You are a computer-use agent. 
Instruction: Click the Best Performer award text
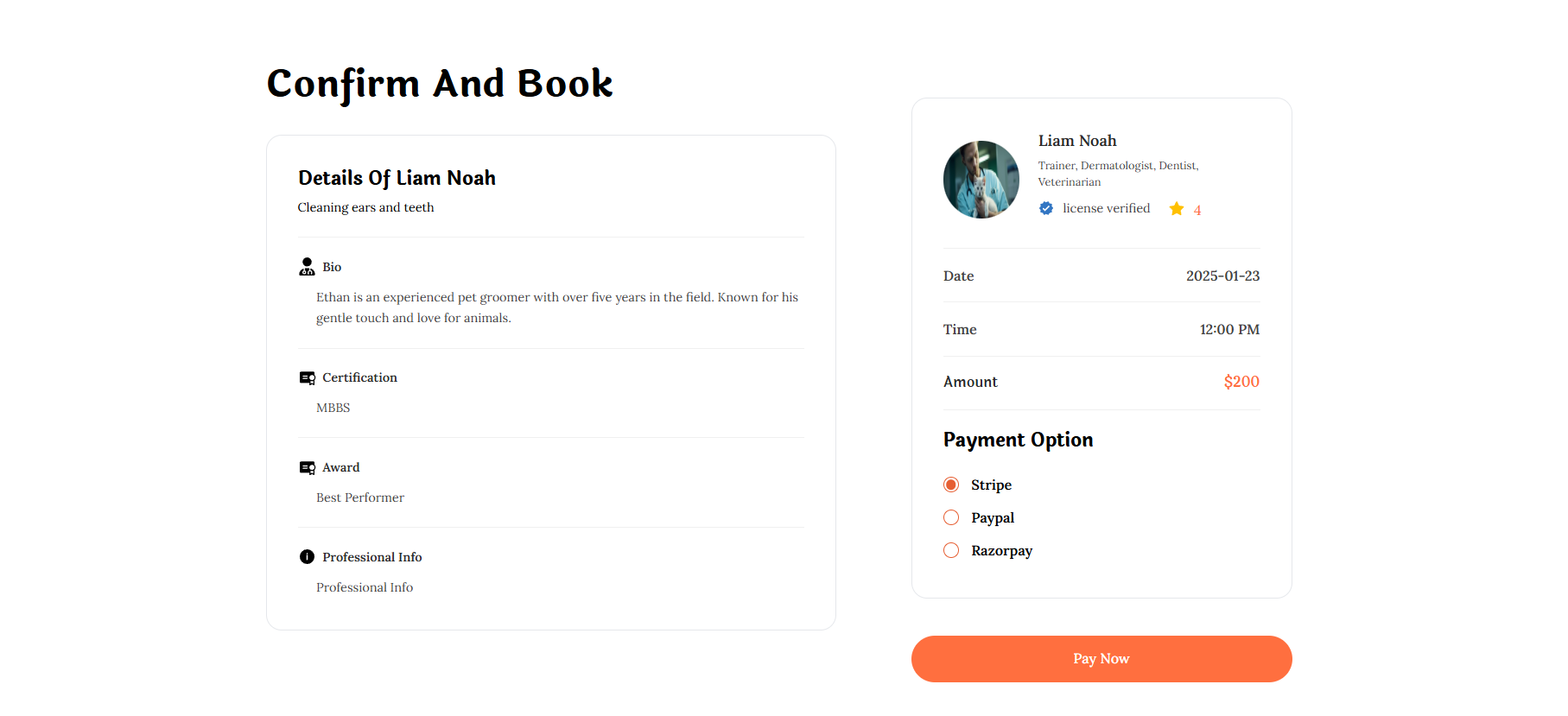point(360,497)
